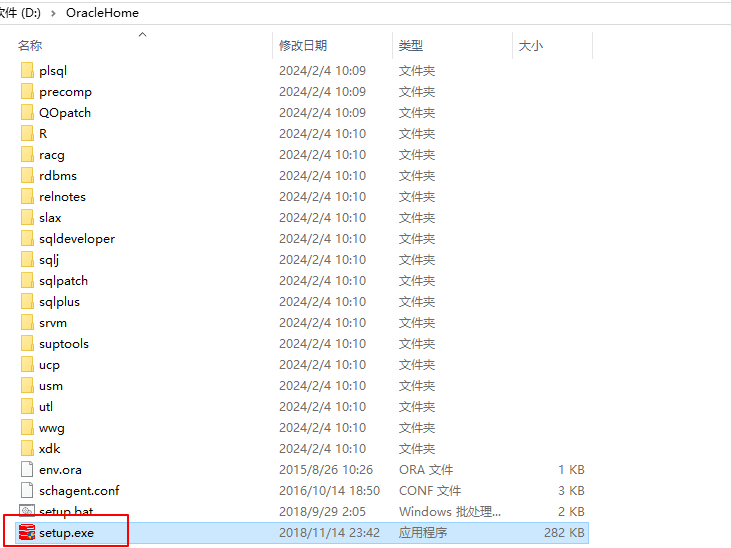Screen dimensions: 731x548
Task: Select the rdbms folder name
Action: [58, 176]
